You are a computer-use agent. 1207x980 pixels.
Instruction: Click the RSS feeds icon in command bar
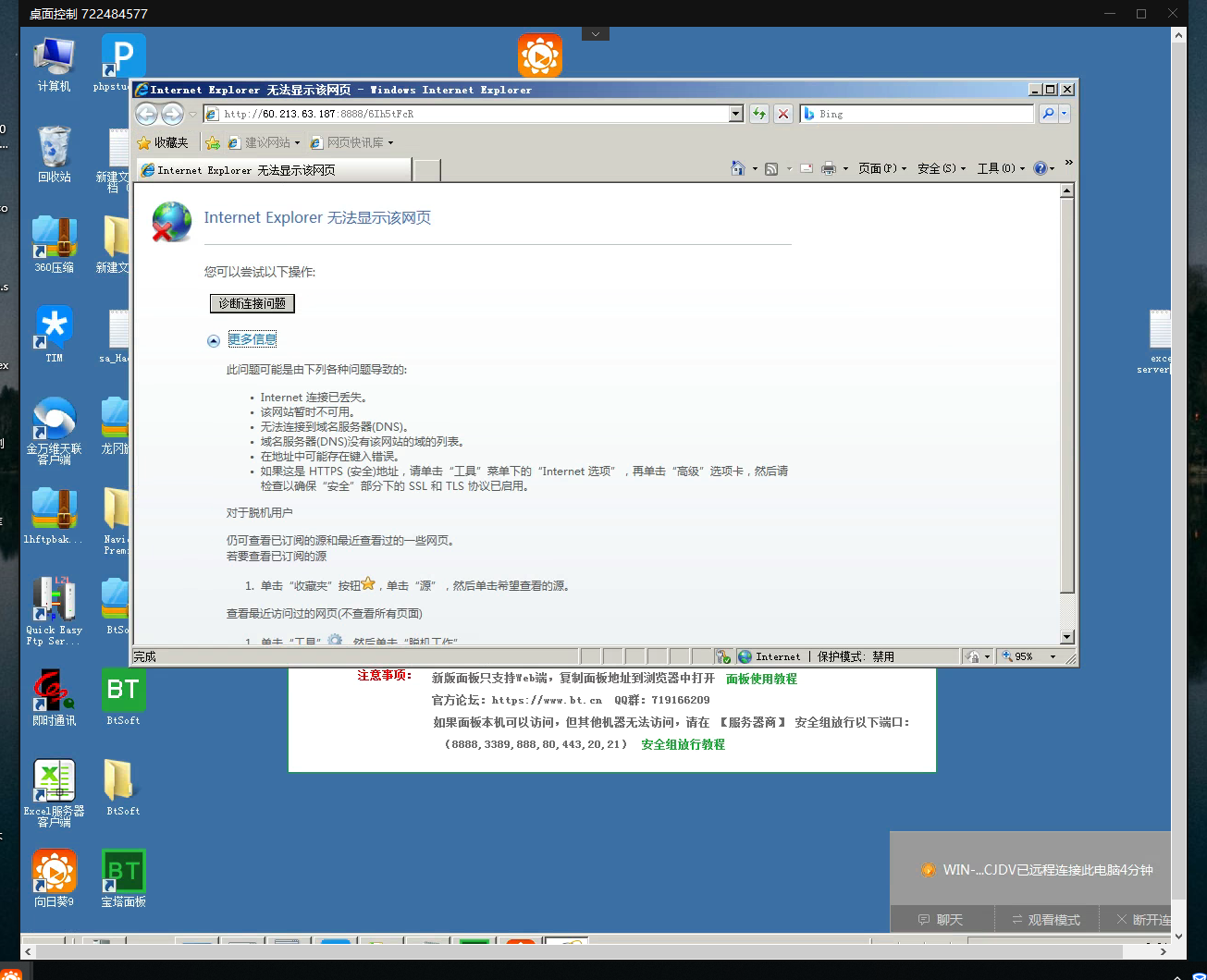tap(771, 168)
